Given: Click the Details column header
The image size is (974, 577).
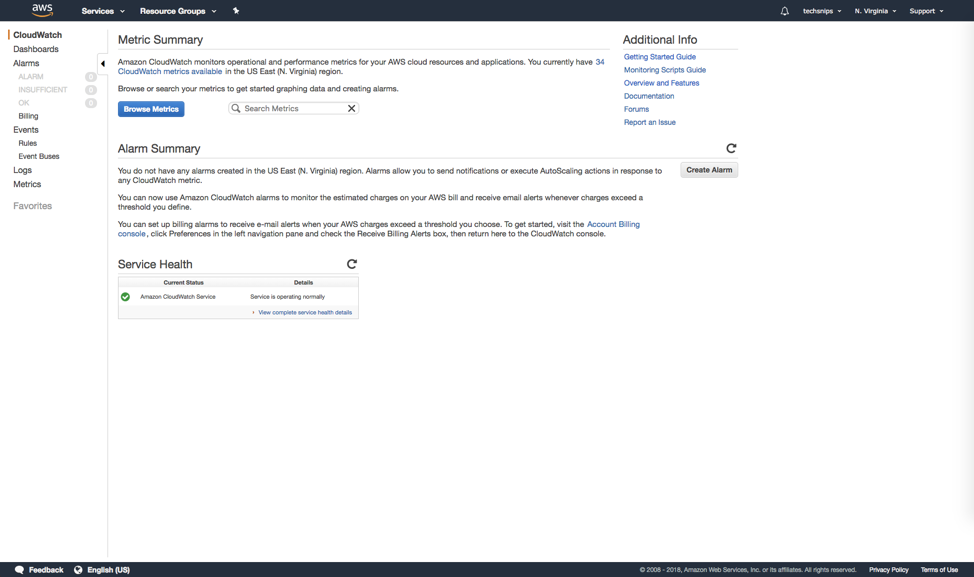Looking at the screenshot, I should (x=303, y=283).
